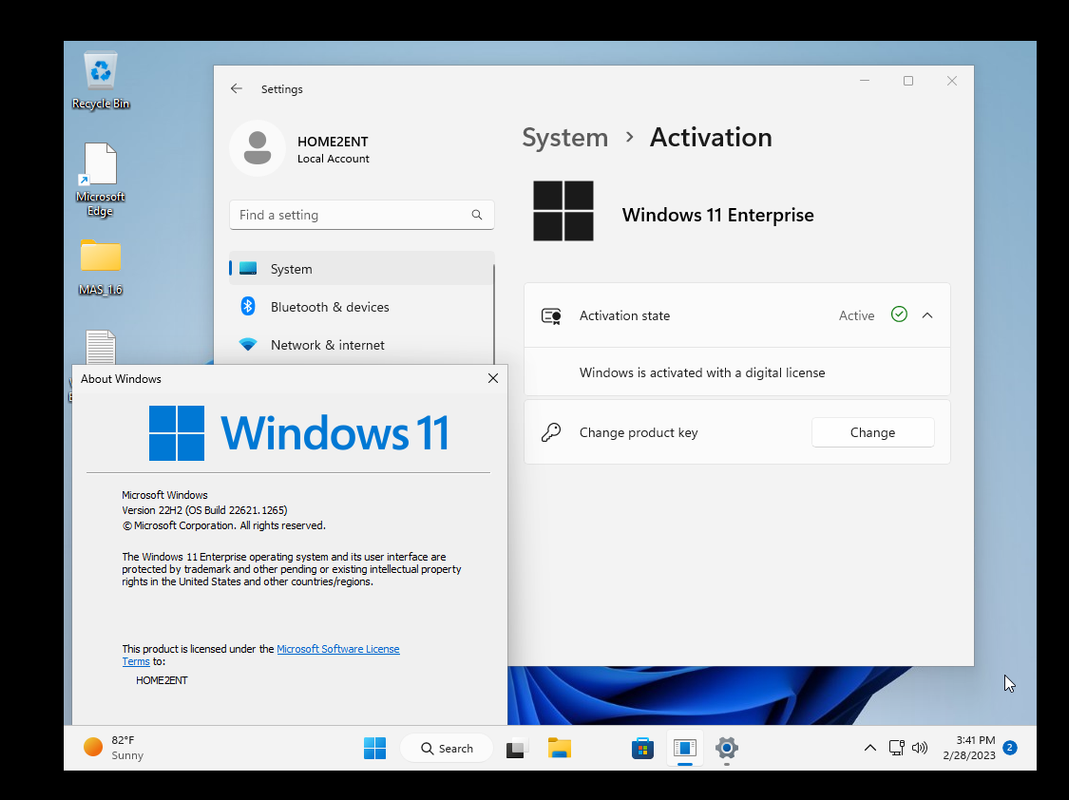Switch to the winver app on taskbar
This screenshot has height=800, width=1069.
point(684,748)
